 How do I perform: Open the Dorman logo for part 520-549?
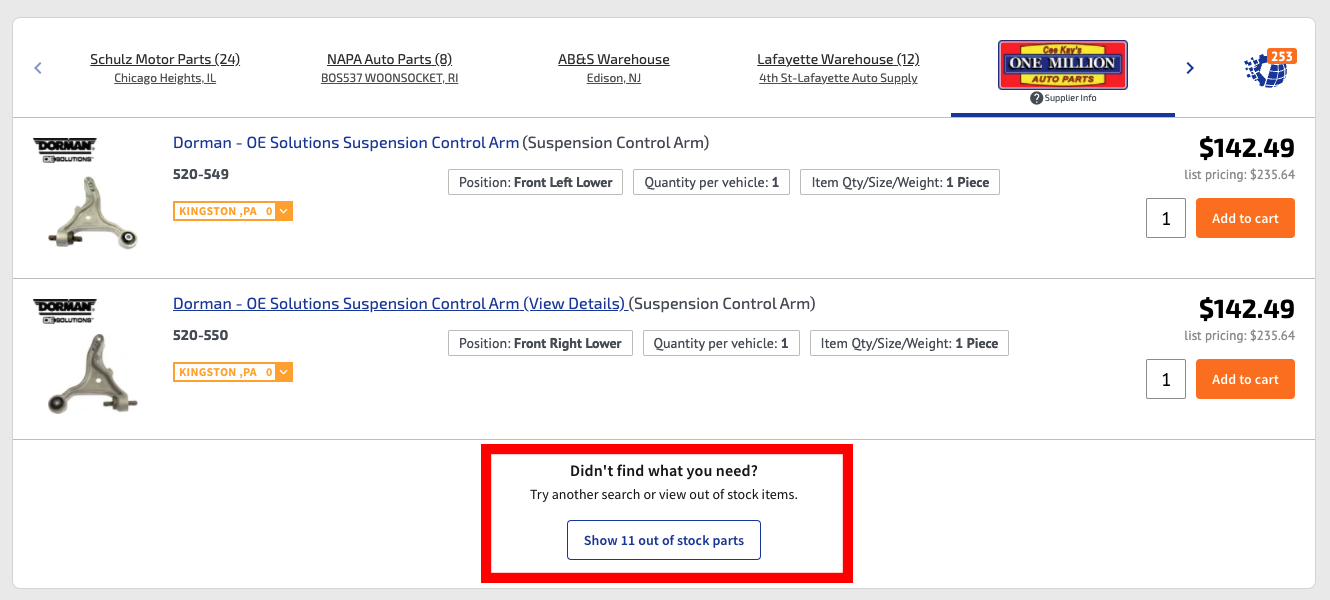click(x=64, y=149)
